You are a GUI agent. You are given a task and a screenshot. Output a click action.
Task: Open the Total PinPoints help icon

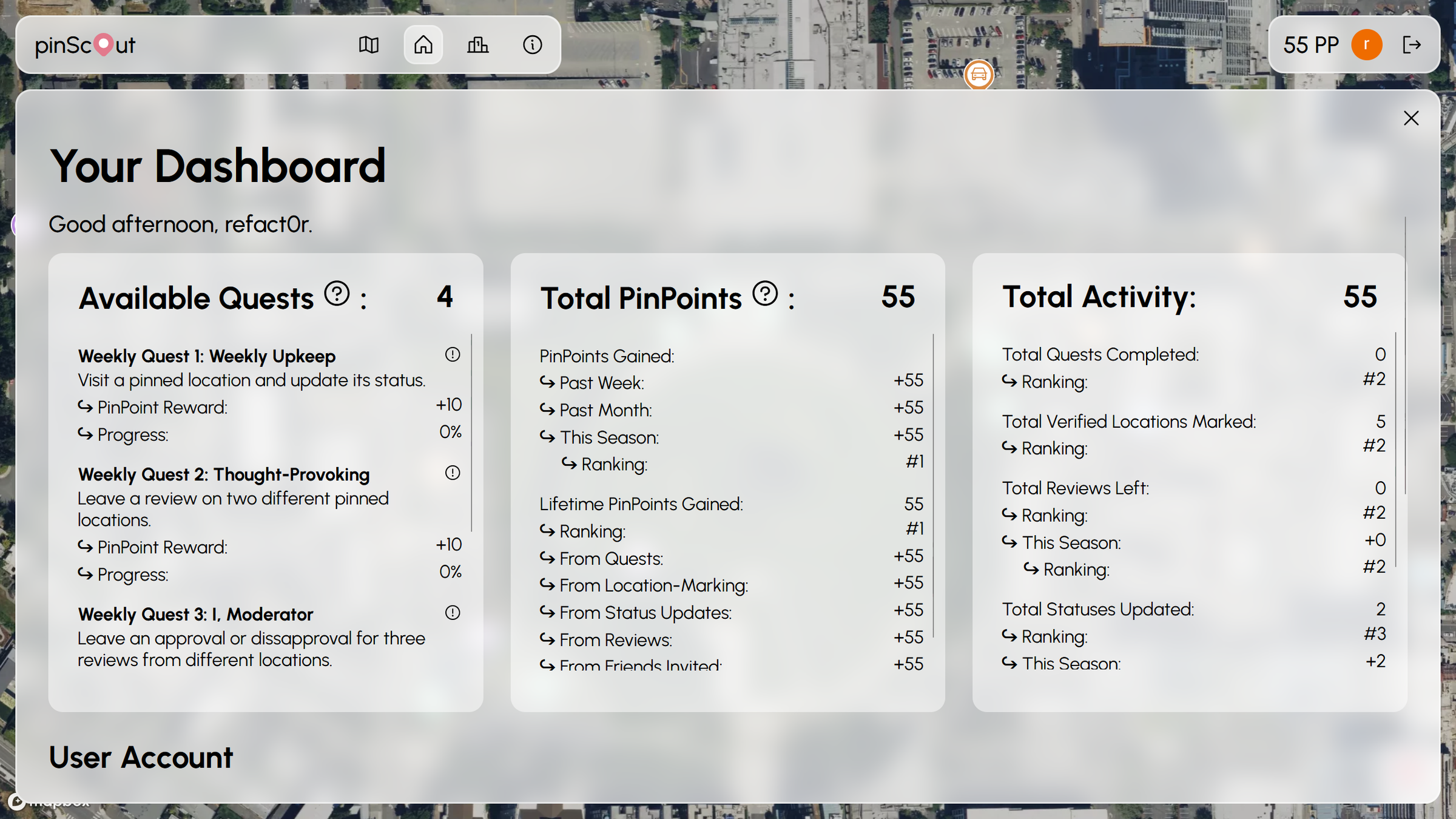tap(764, 294)
